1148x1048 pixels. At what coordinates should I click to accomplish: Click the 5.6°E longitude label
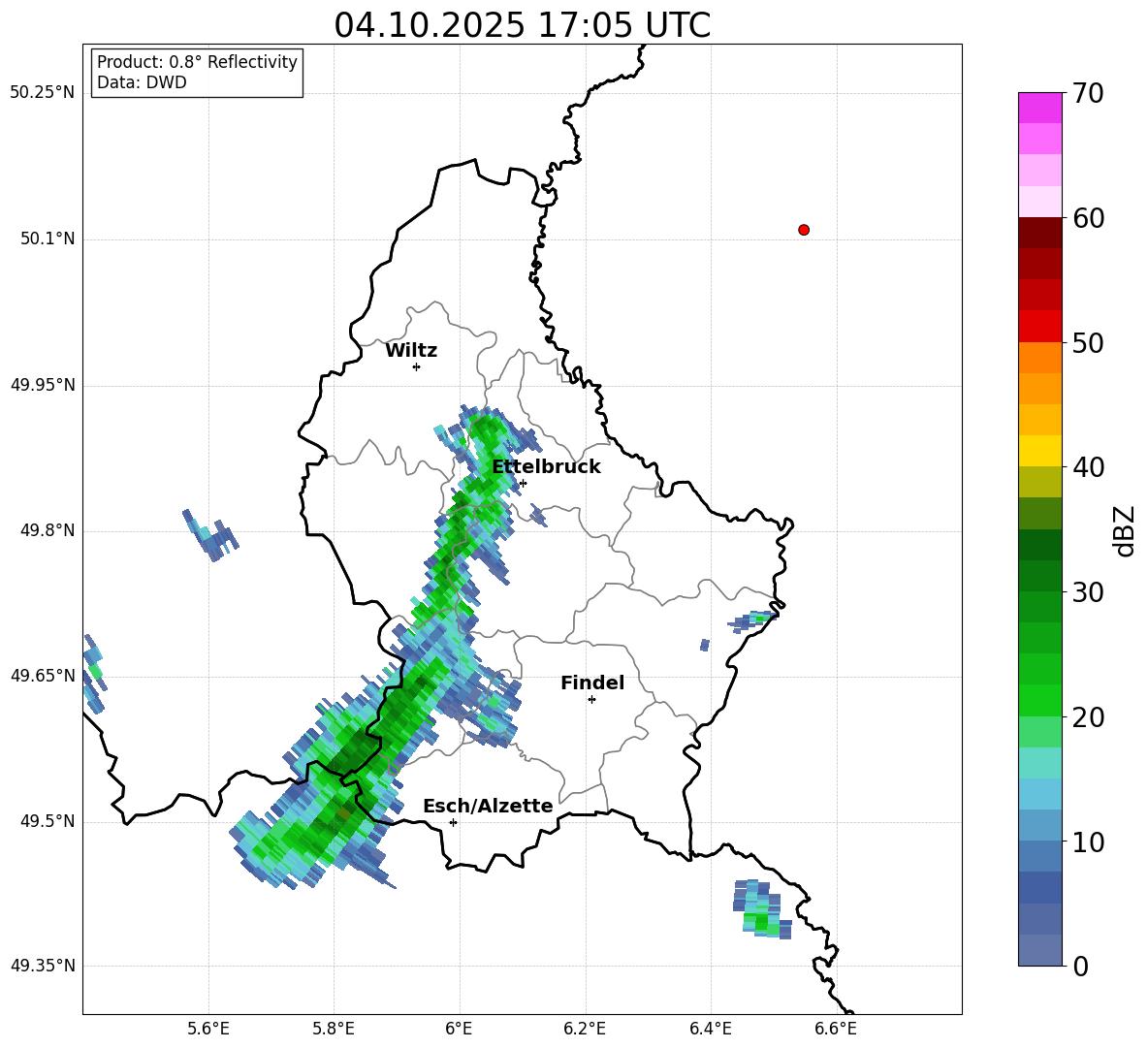tap(208, 1029)
